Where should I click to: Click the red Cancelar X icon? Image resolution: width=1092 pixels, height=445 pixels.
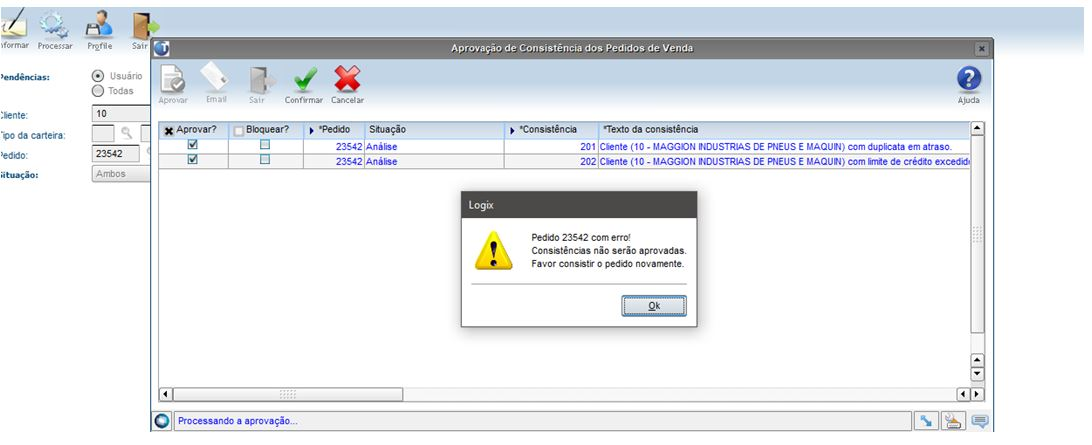click(x=347, y=79)
